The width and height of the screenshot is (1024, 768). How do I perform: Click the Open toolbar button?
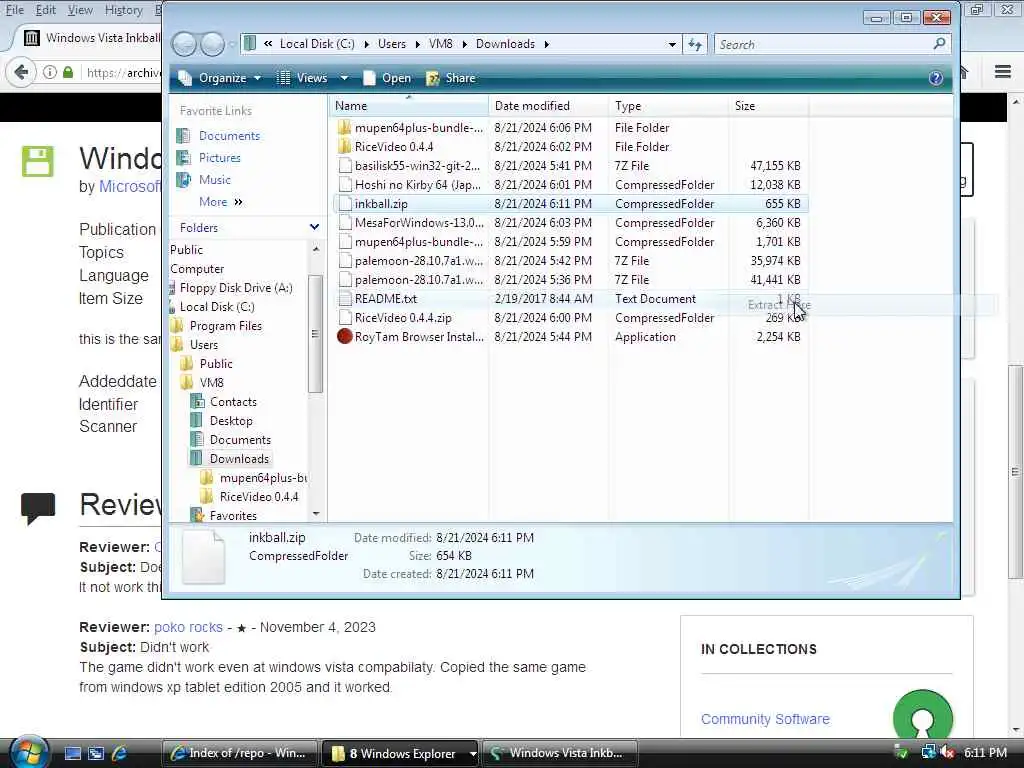coord(387,78)
